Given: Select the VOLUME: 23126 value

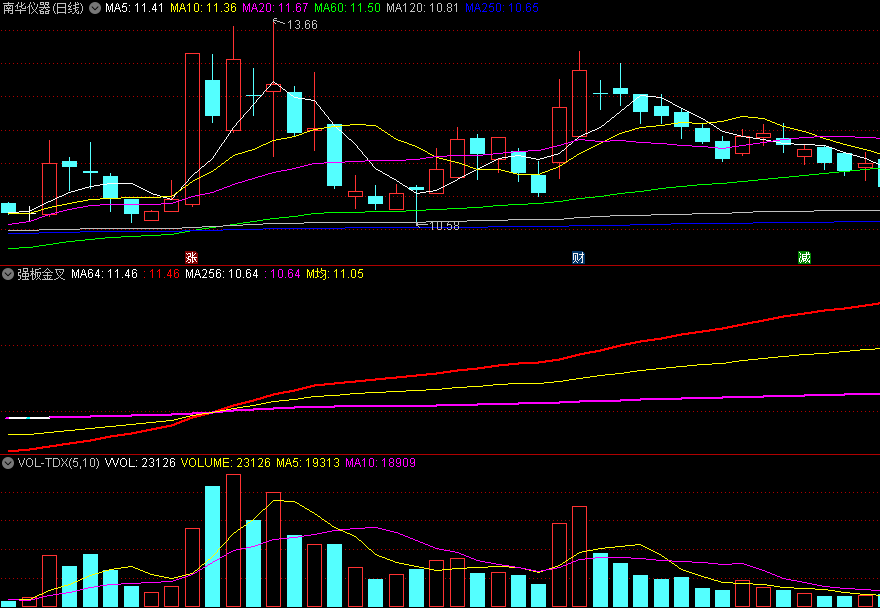Looking at the screenshot, I should pos(226,463).
